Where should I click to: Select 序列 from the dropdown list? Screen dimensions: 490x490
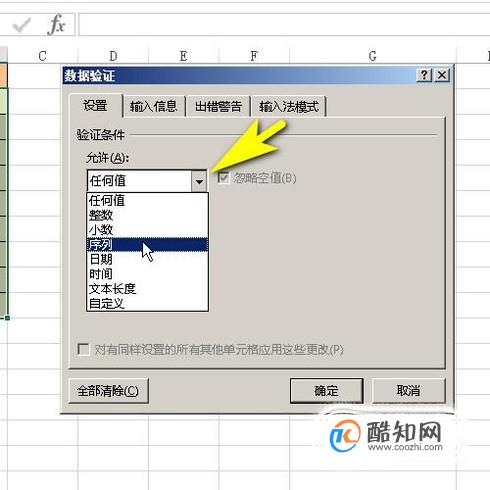tap(147, 244)
